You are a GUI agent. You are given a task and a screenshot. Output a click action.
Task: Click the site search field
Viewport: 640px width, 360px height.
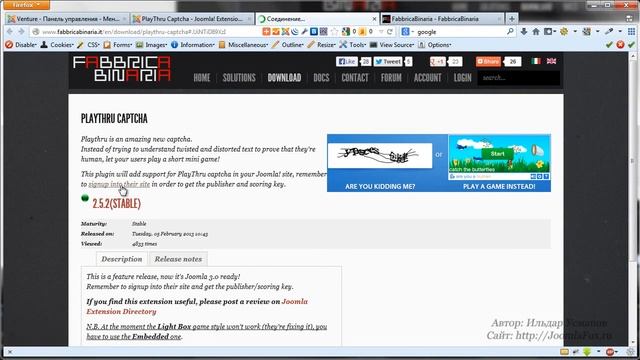click(x=518, y=78)
